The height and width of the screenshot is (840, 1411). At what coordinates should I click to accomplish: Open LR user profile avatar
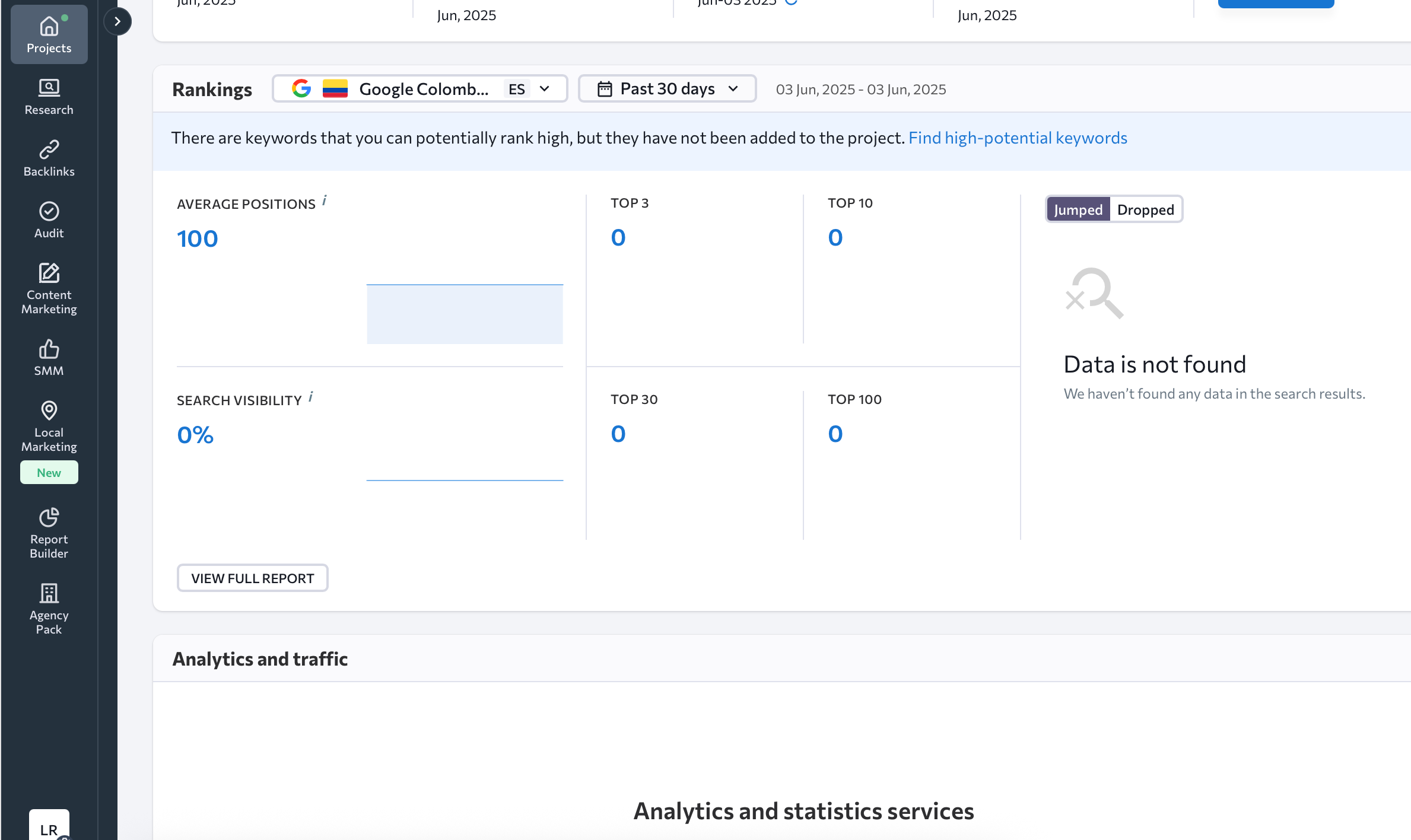point(49,828)
